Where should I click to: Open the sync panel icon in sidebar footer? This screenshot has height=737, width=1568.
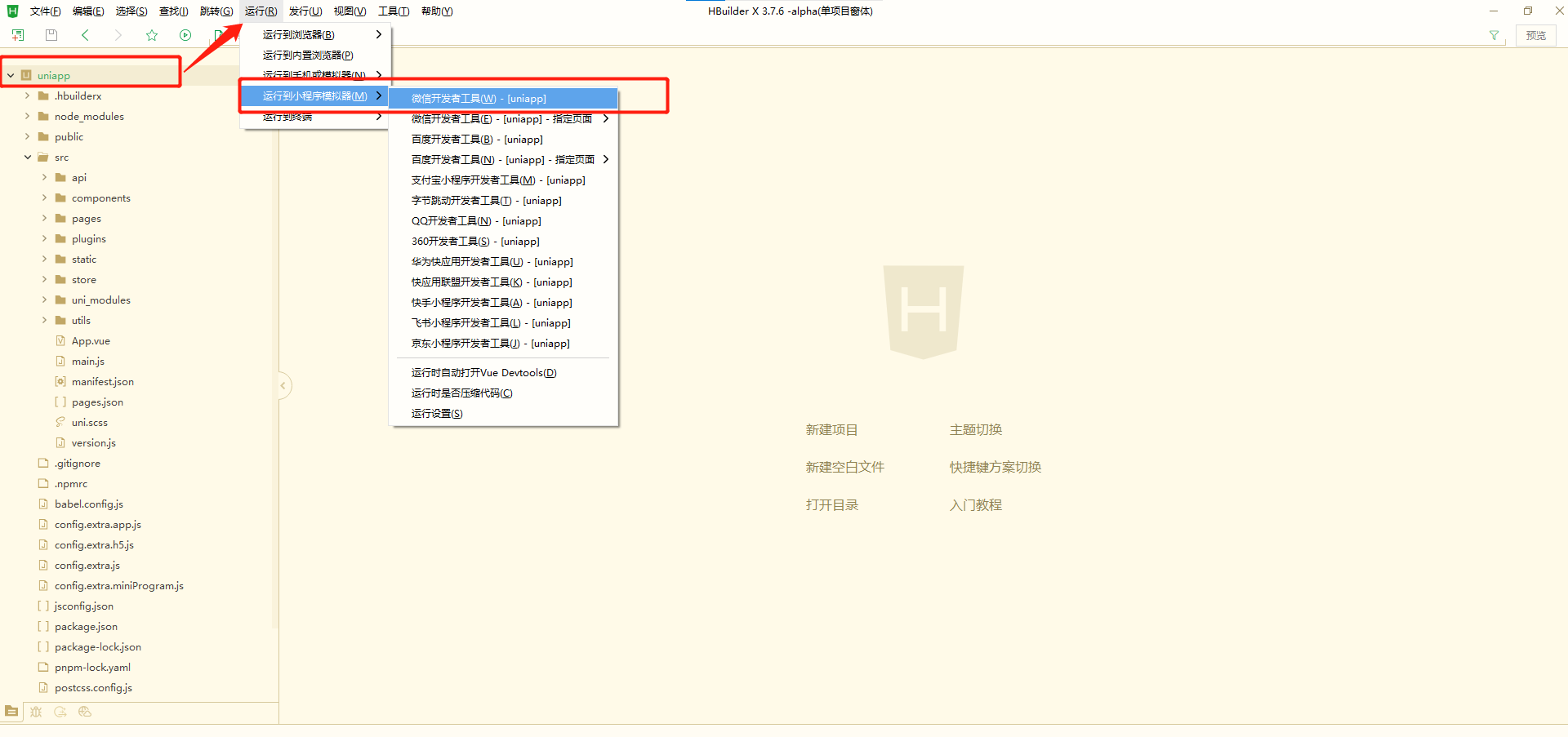(60, 712)
